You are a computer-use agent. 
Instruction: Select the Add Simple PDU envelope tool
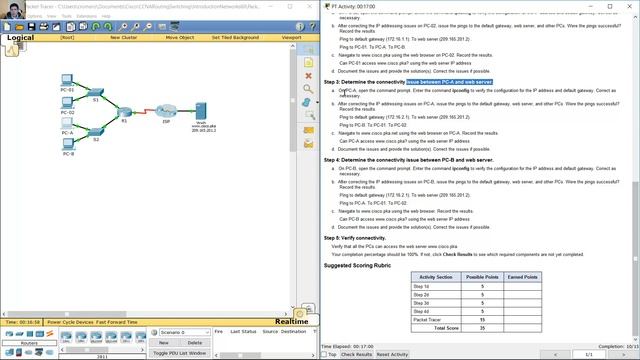coord(309,130)
